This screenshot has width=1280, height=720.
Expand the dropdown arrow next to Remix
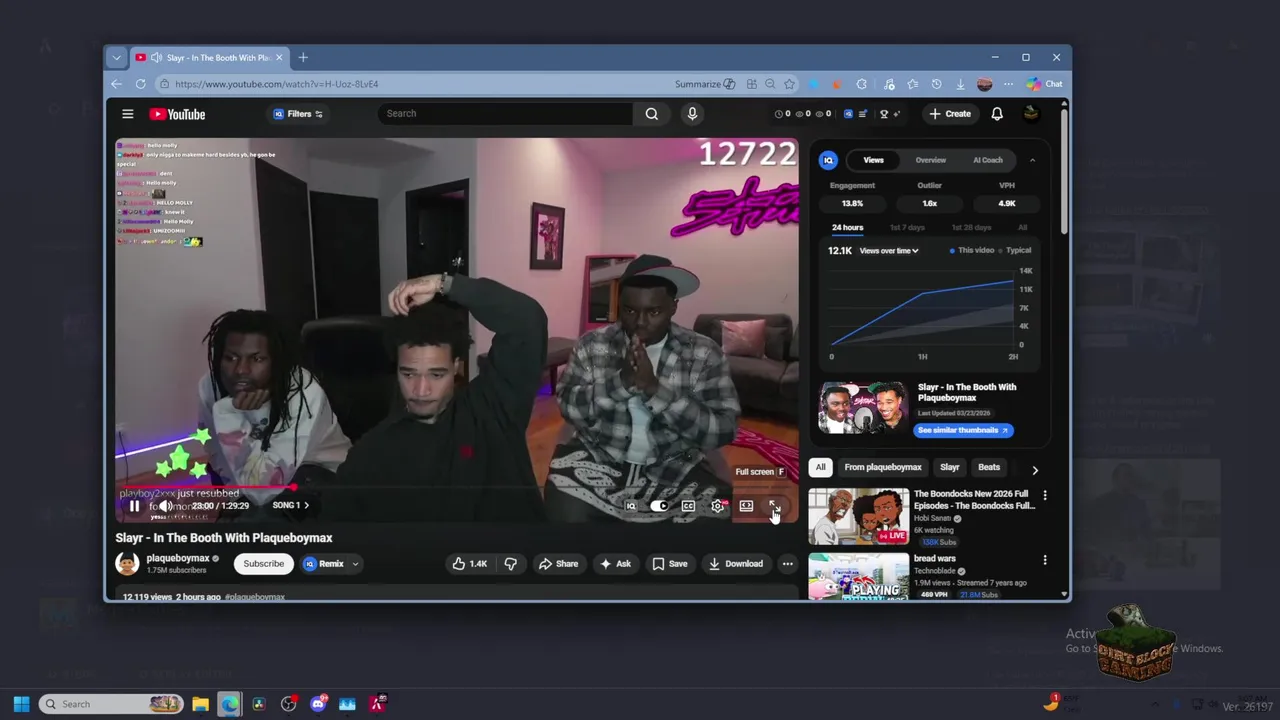[x=355, y=564]
